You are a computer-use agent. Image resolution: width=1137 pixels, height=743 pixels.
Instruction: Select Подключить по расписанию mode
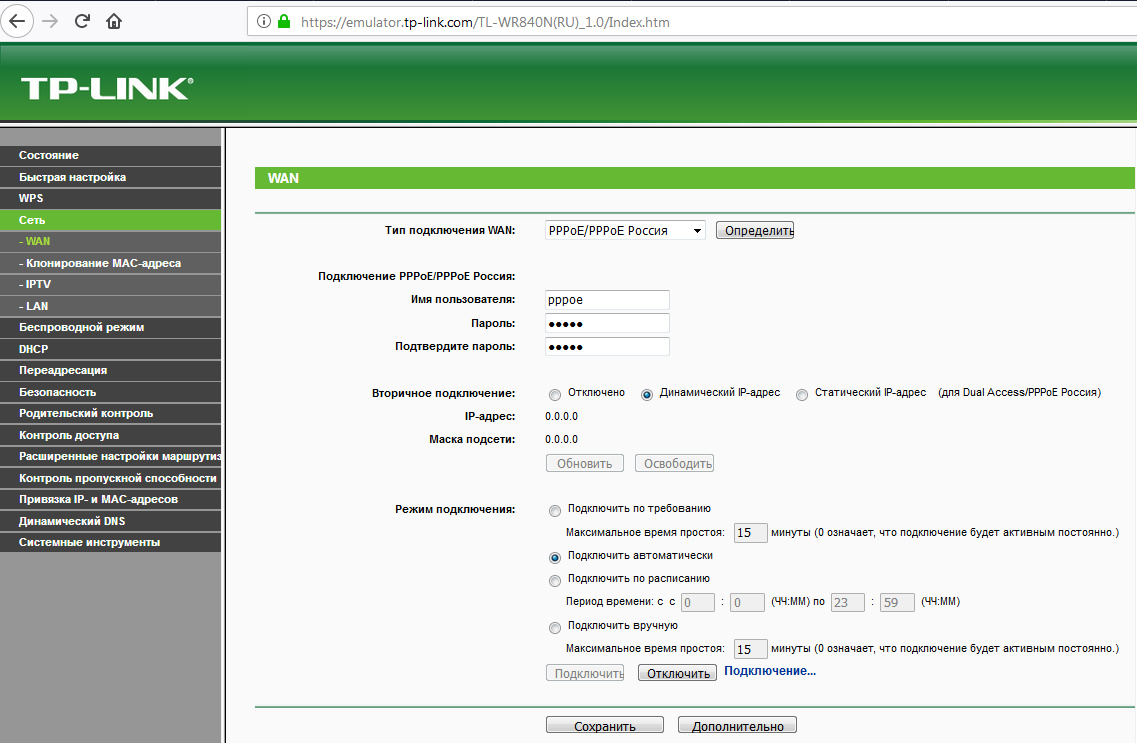(x=555, y=581)
